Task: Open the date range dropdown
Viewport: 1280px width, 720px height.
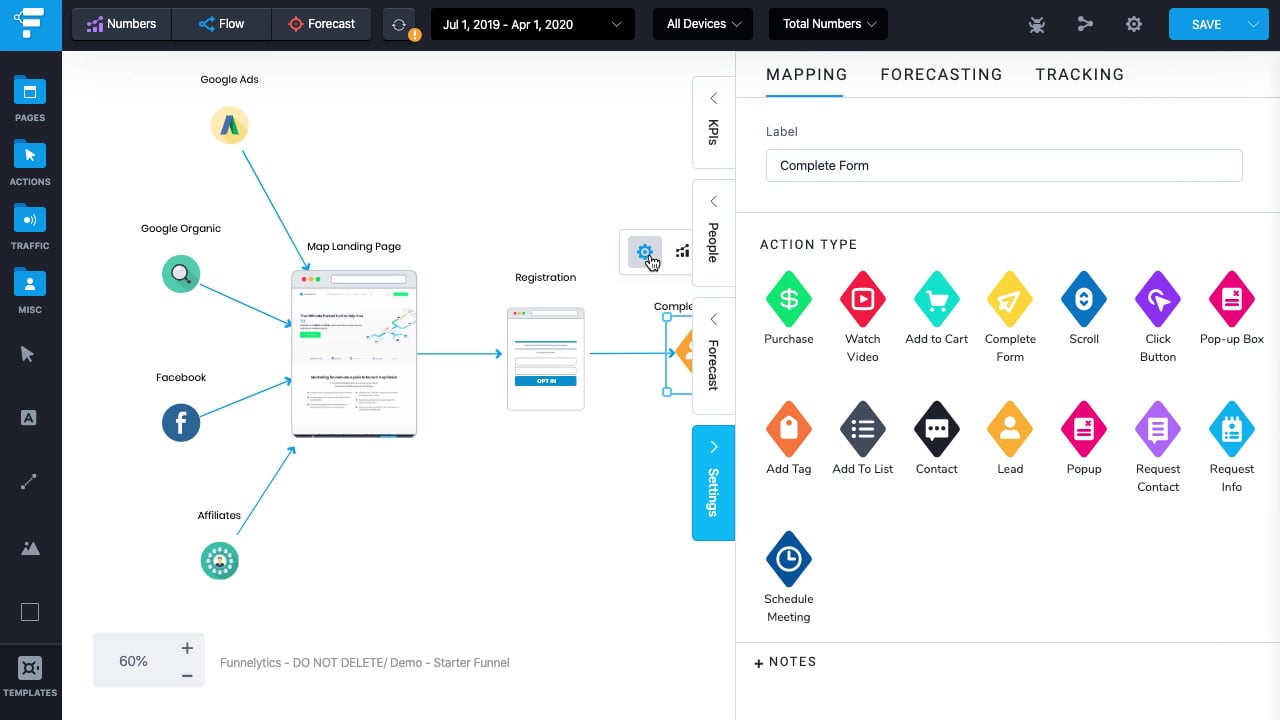Action: 533,24
